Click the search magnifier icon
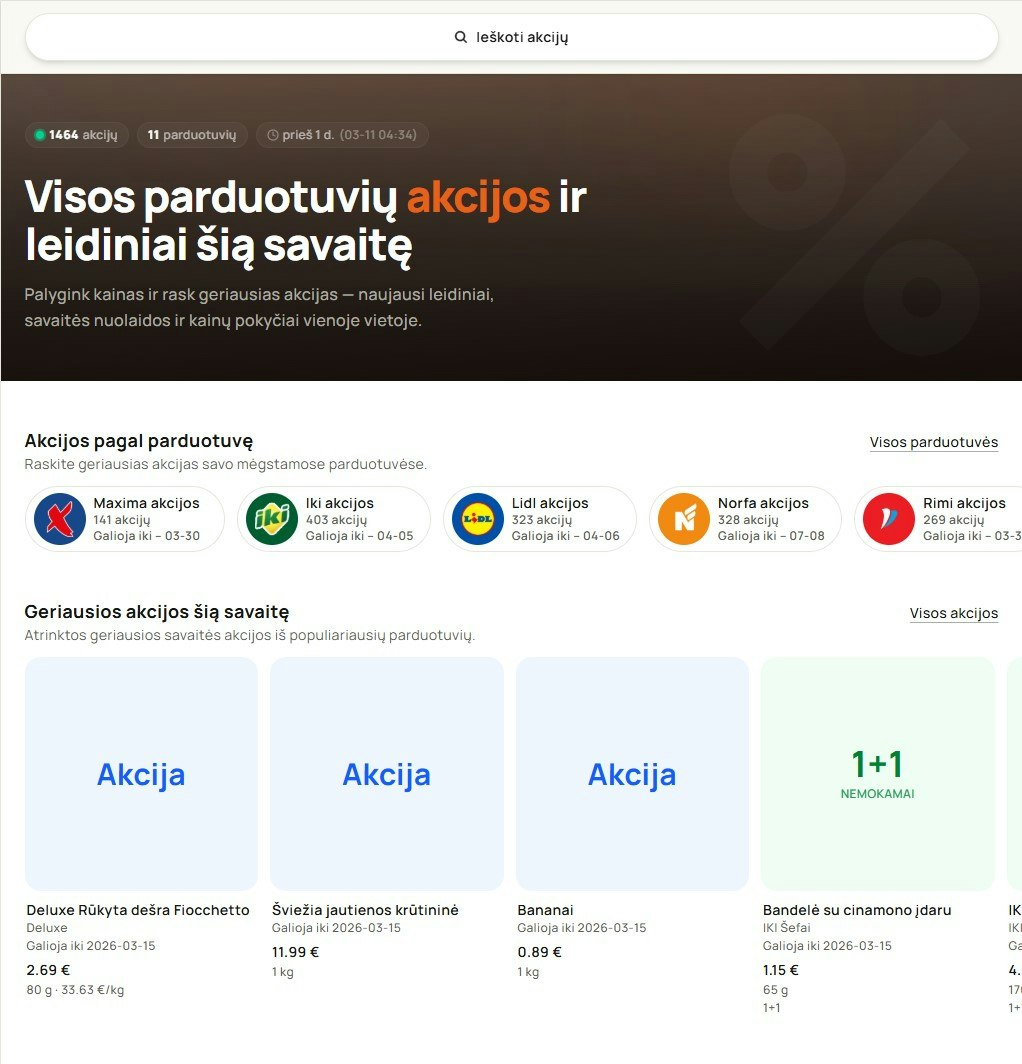This screenshot has height=1064, width=1022. [461, 37]
